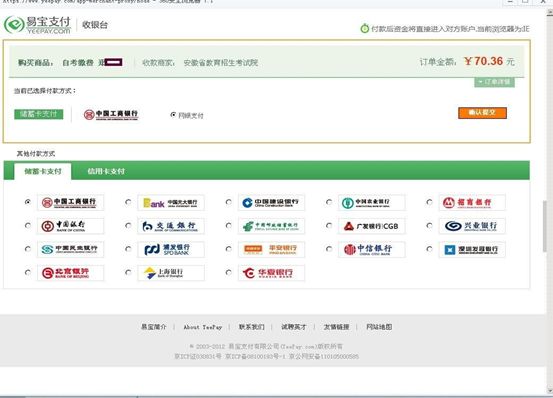553x398 pixels.
Task: Click the orange confirm submit button
Action: (482, 113)
